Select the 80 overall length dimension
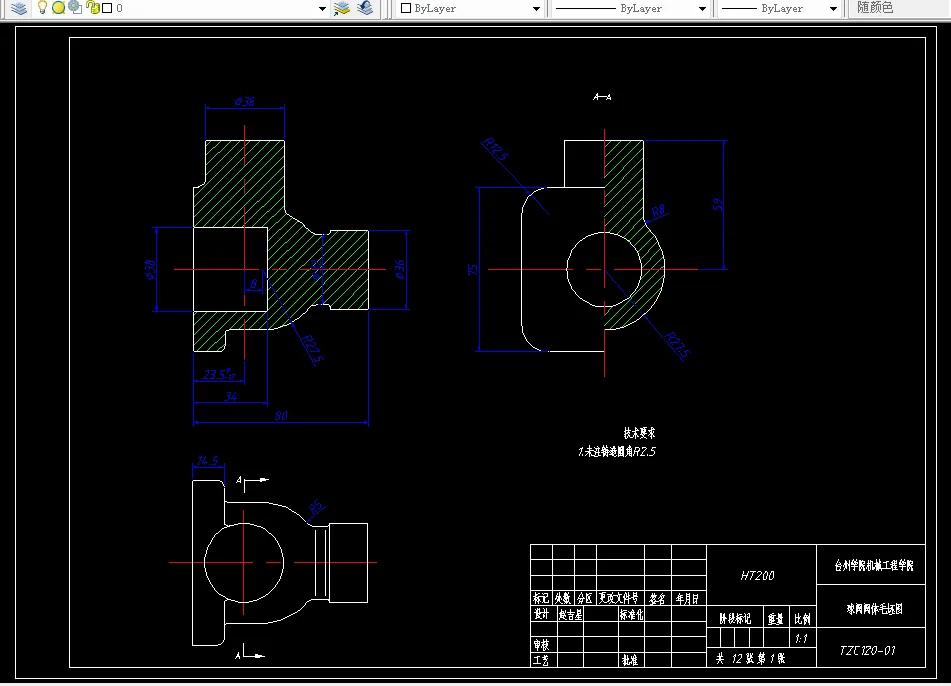This screenshot has height=686, width=951. (281, 416)
